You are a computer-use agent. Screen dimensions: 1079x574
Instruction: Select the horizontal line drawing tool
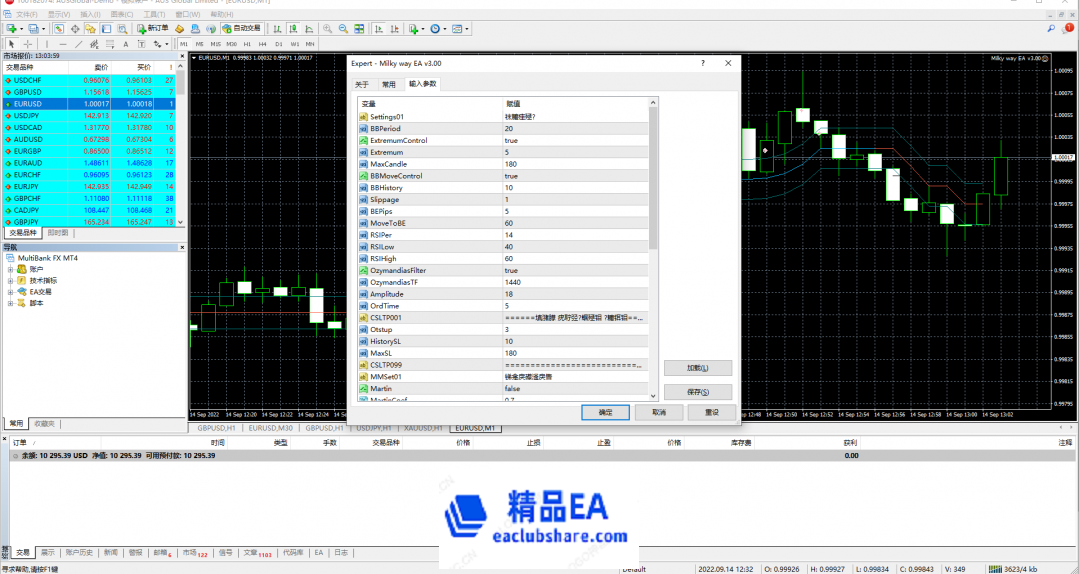pos(63,44)
